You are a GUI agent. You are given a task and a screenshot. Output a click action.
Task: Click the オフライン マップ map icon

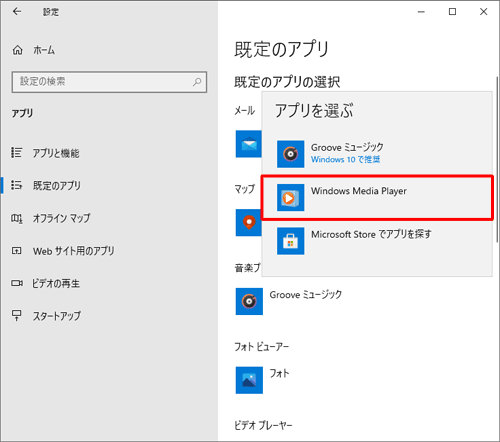click(x=17, y=218)
